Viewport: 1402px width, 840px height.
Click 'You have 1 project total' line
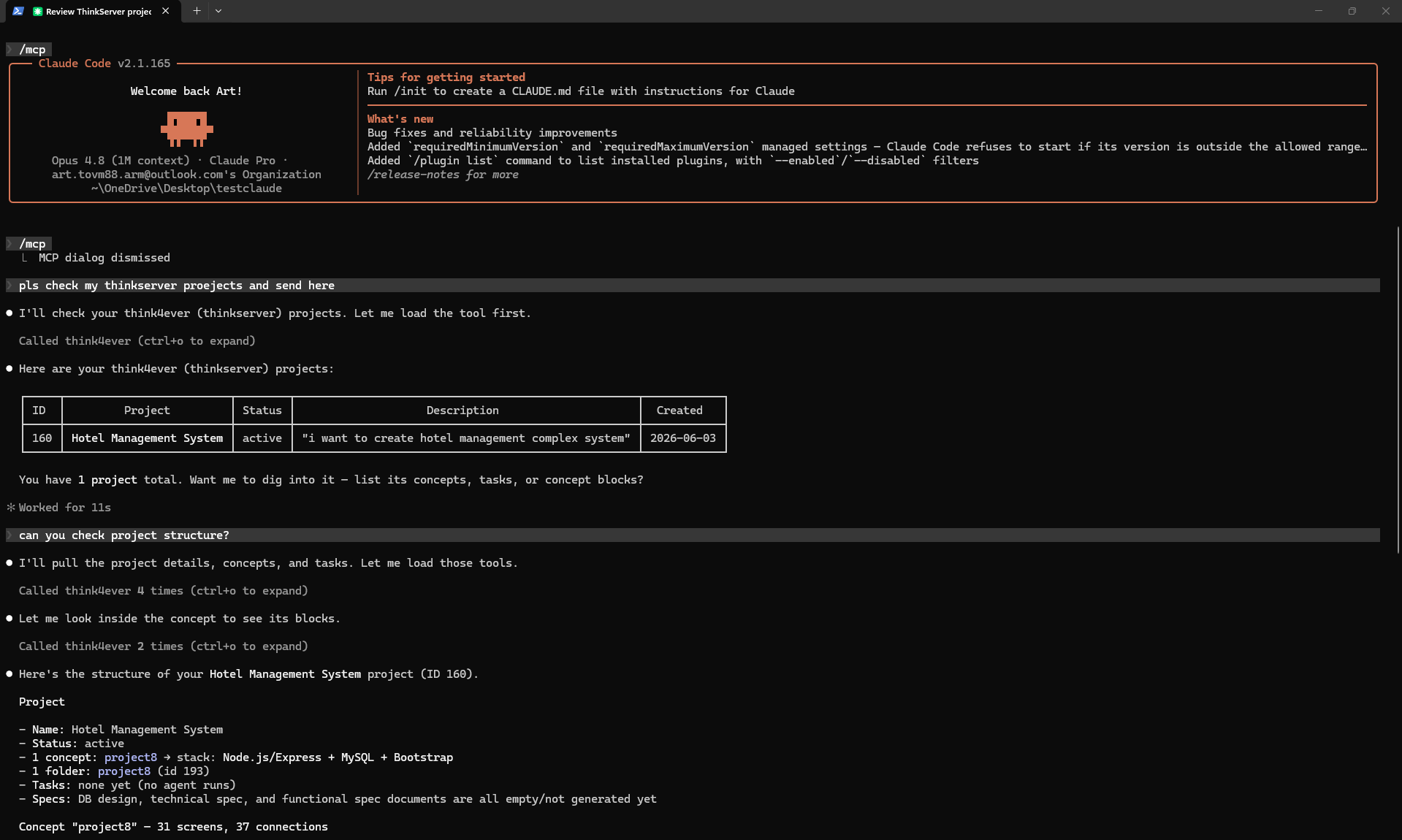[331, 480]
